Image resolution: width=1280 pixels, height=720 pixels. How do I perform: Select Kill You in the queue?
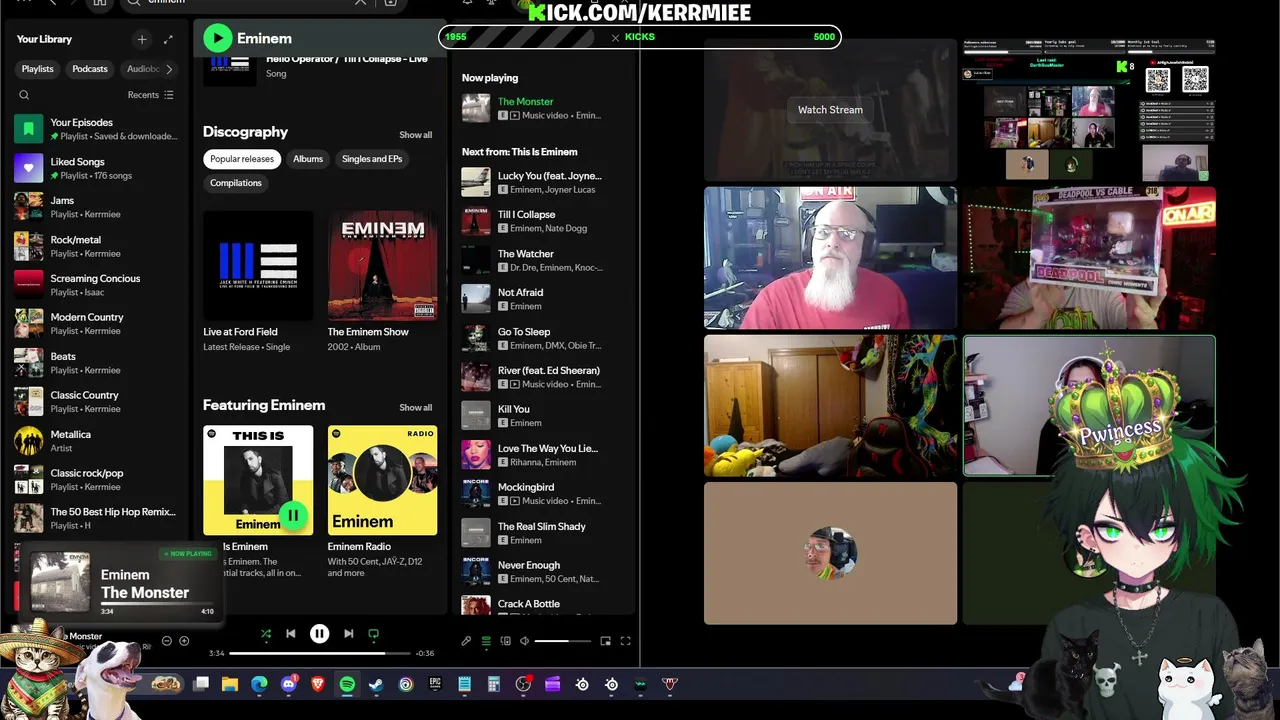[x=545, y=416]
